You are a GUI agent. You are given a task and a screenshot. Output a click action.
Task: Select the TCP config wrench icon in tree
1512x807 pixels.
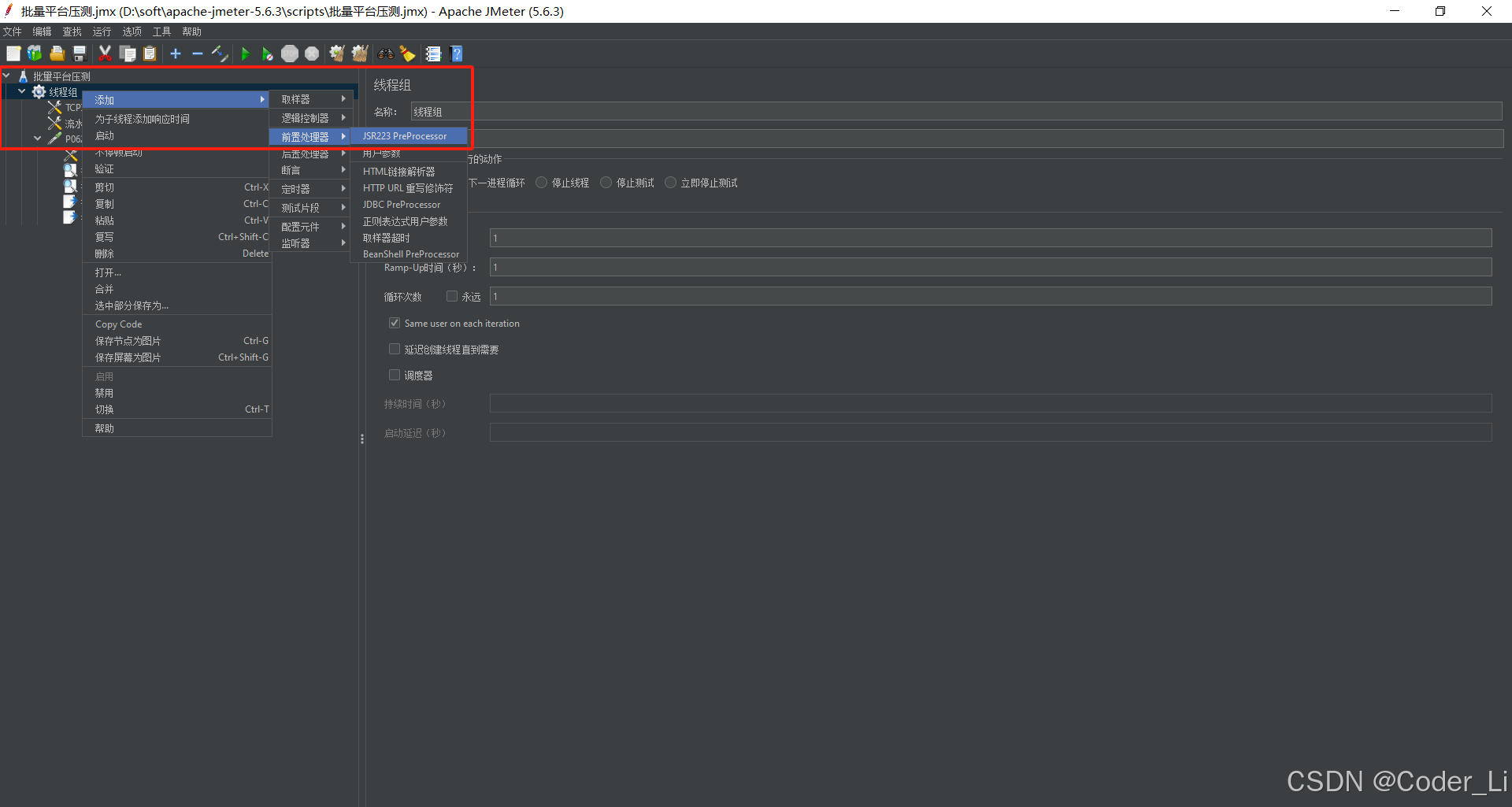pyautogui.click(x=54, y=108)
